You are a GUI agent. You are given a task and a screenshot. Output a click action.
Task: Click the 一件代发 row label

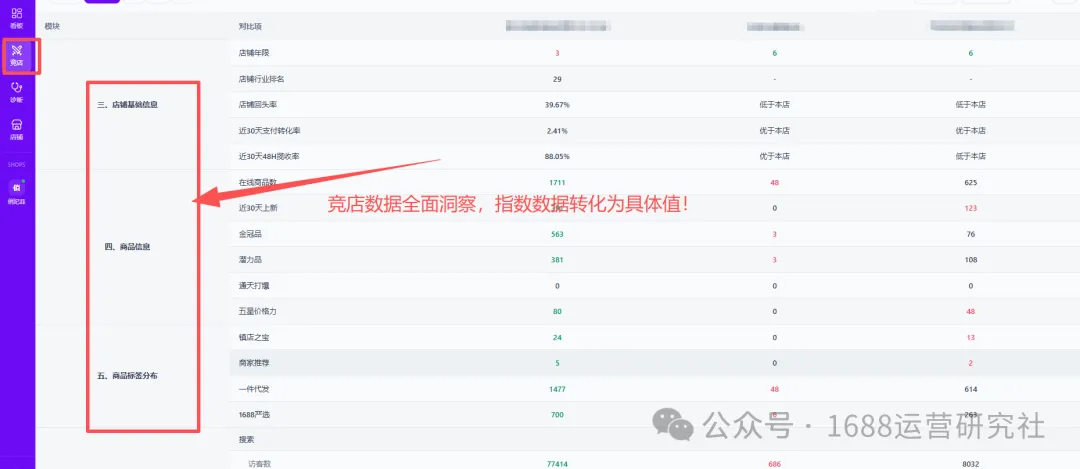point(253,389)
